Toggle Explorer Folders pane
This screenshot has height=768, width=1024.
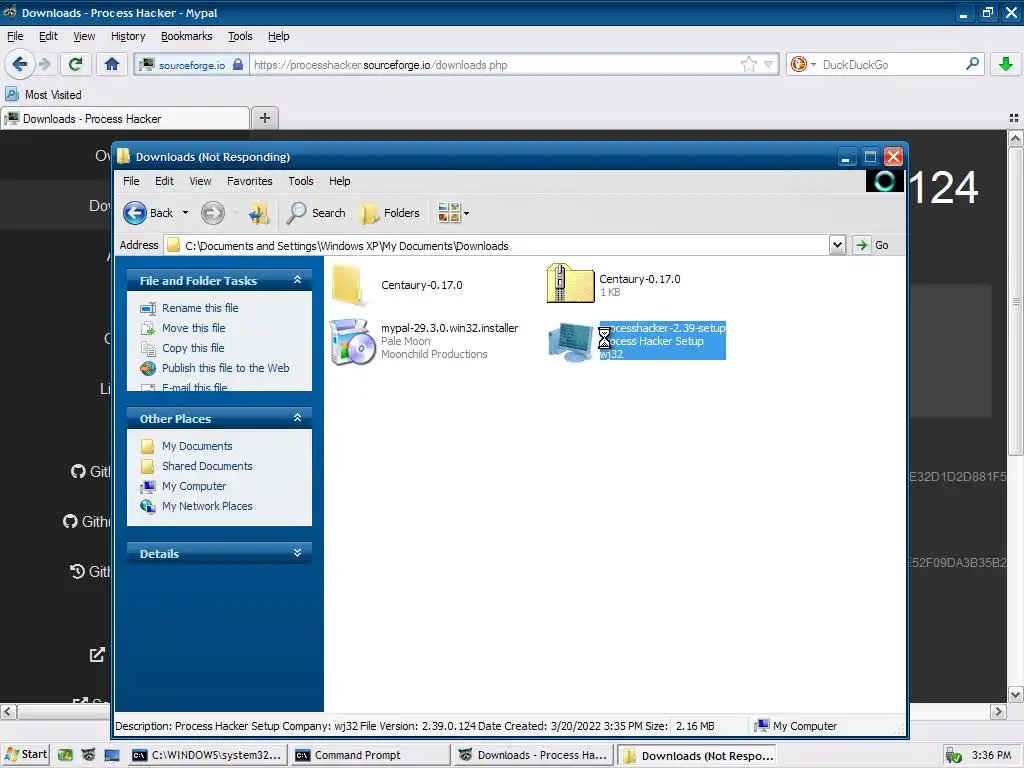pos(390,213)
